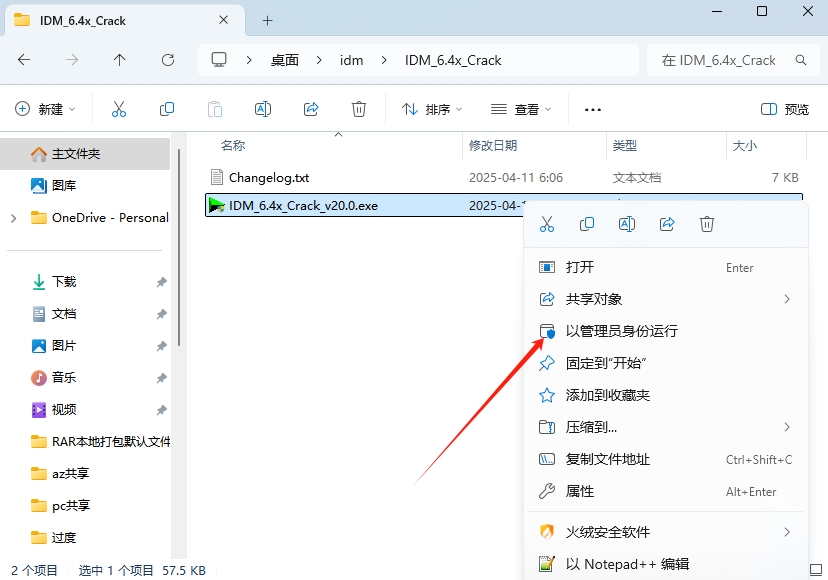Viewport: 828px width, 580px height.
Task: Click the delete trash icon in the toolbar
Action: (359, 109)
